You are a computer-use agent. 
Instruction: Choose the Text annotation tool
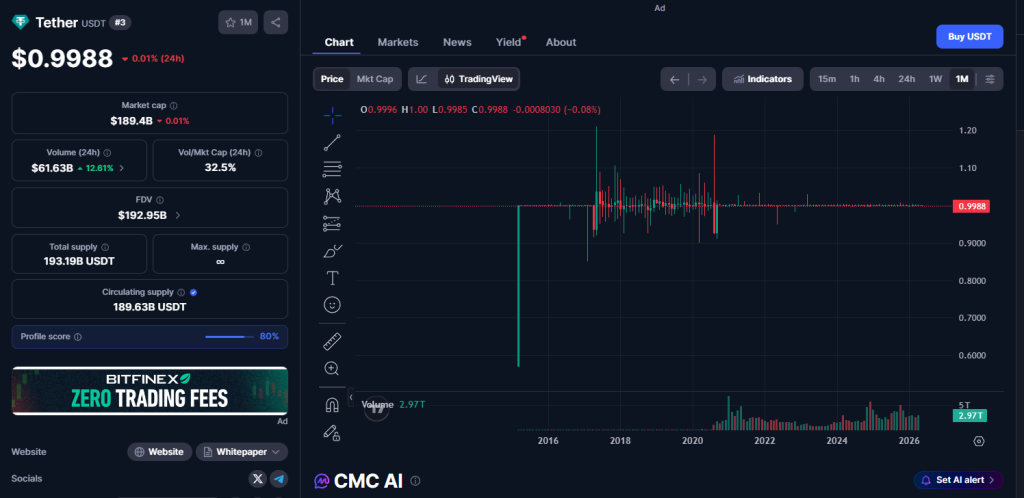pos(332,278)
